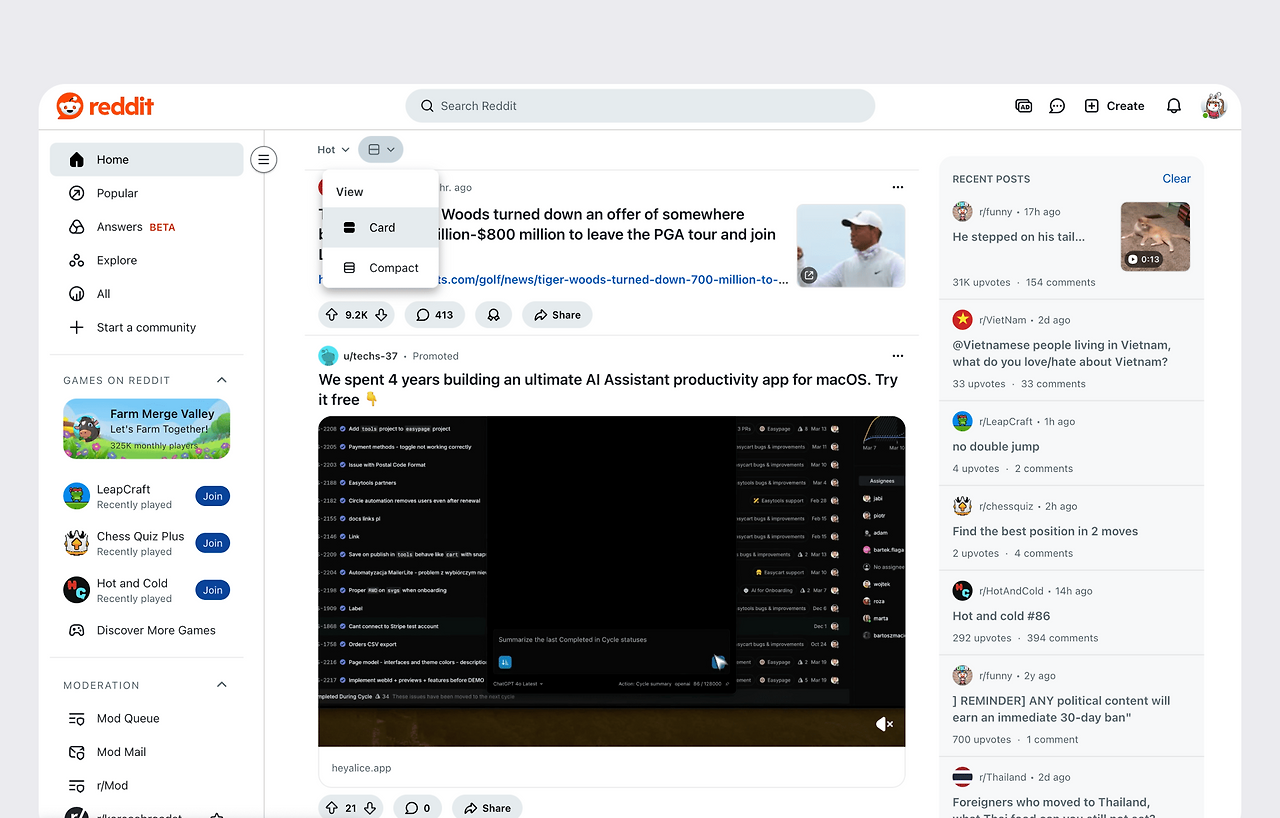Toggle the view layout dropdown
The image size is (1280, 818).
(380, 150)
